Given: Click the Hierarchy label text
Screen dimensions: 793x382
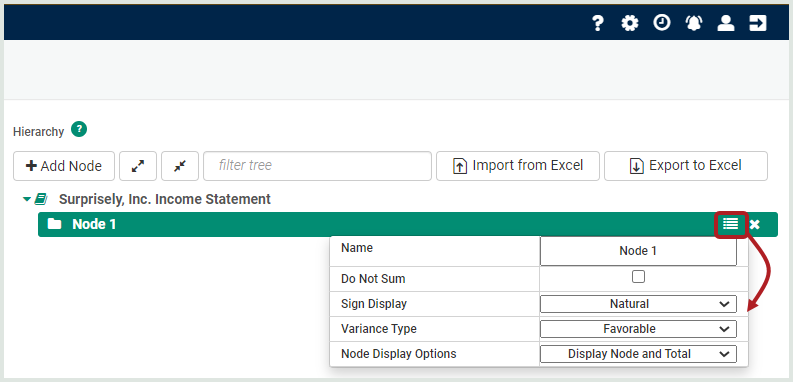Looking at the screenshot, I should click(38, 132).
